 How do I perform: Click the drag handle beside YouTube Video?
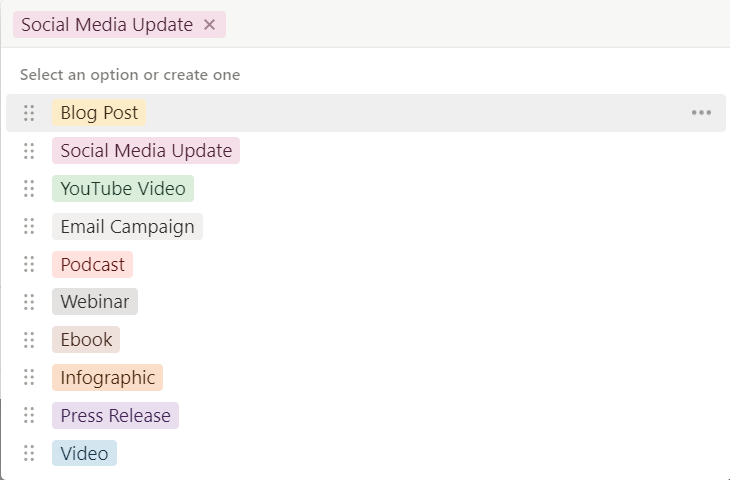click(29, 189)
